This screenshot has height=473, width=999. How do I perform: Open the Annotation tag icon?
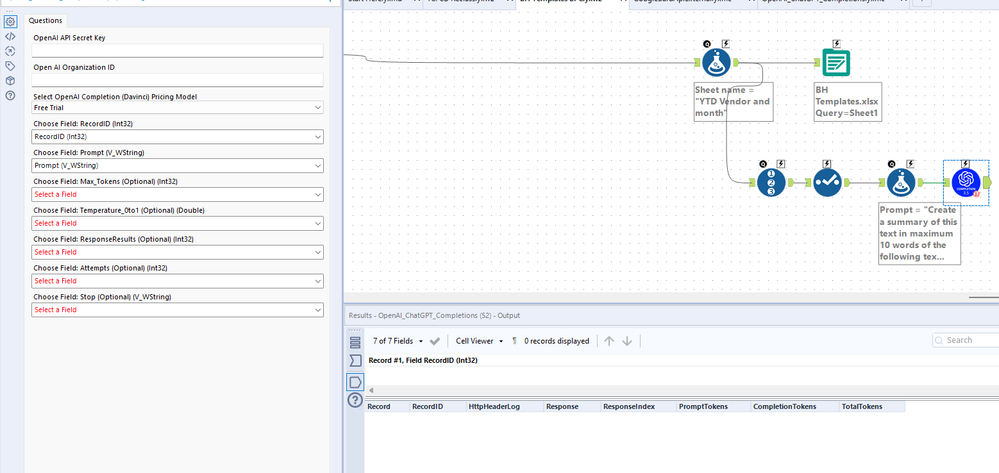pos(10,66)
